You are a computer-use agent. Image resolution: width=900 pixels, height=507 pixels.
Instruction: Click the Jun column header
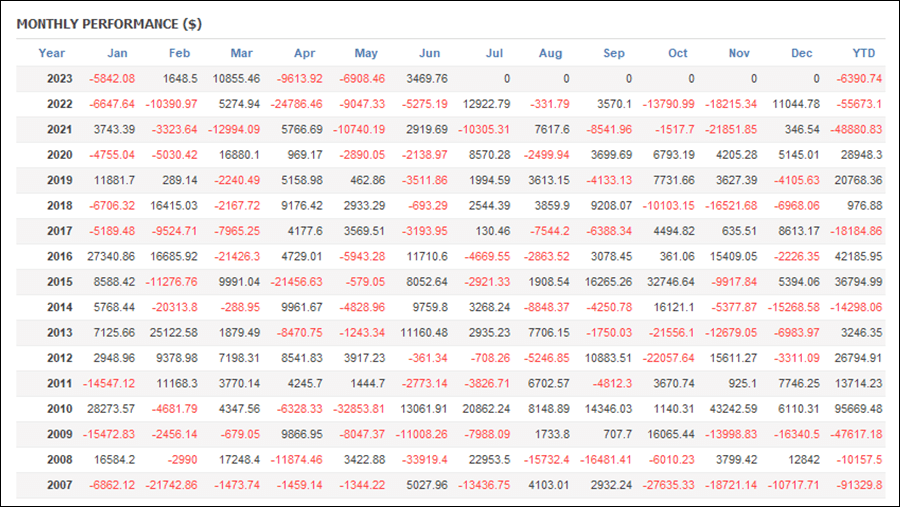[x=429, y=53]
